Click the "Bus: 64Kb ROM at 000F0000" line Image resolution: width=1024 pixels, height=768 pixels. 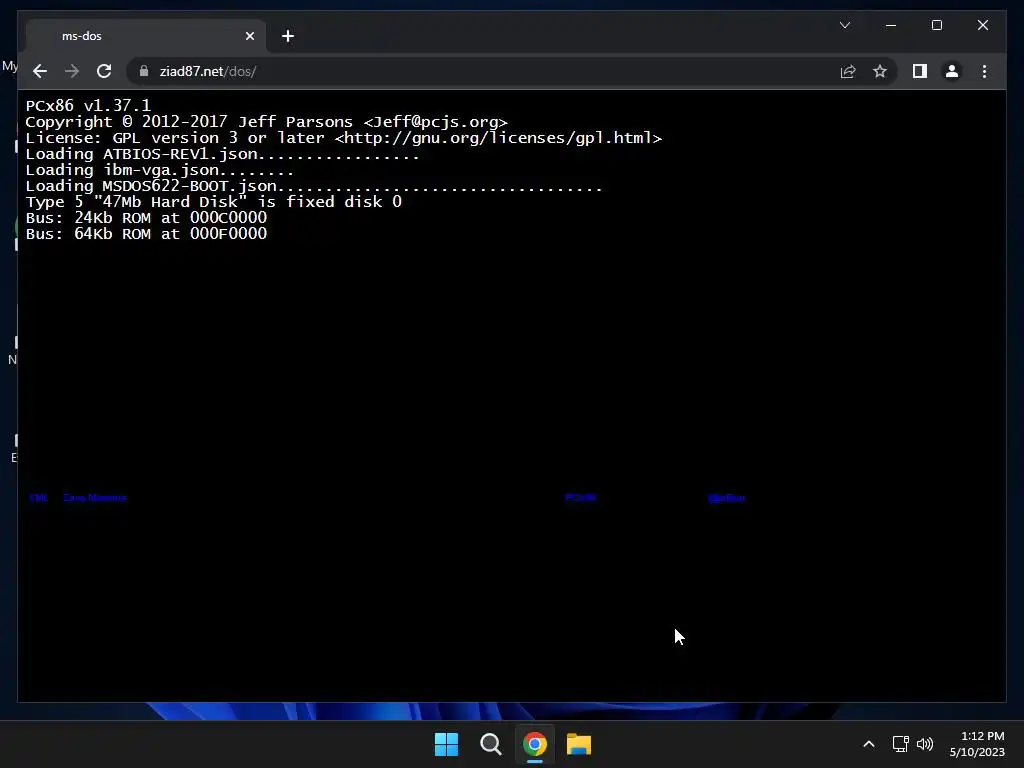pos(146,234)
